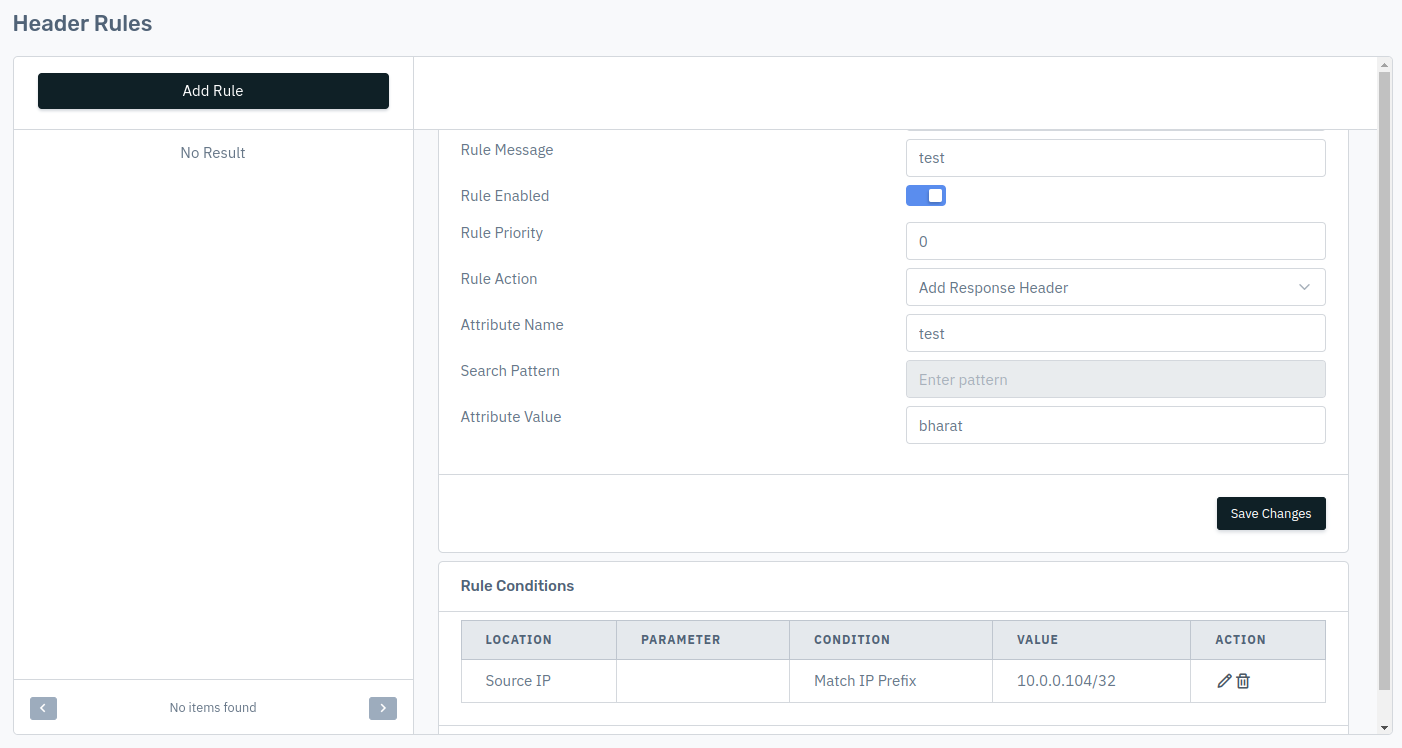Click the Rule Conditions heading
This screenshot has width=1402, height=748.
(x=517, y=586)
